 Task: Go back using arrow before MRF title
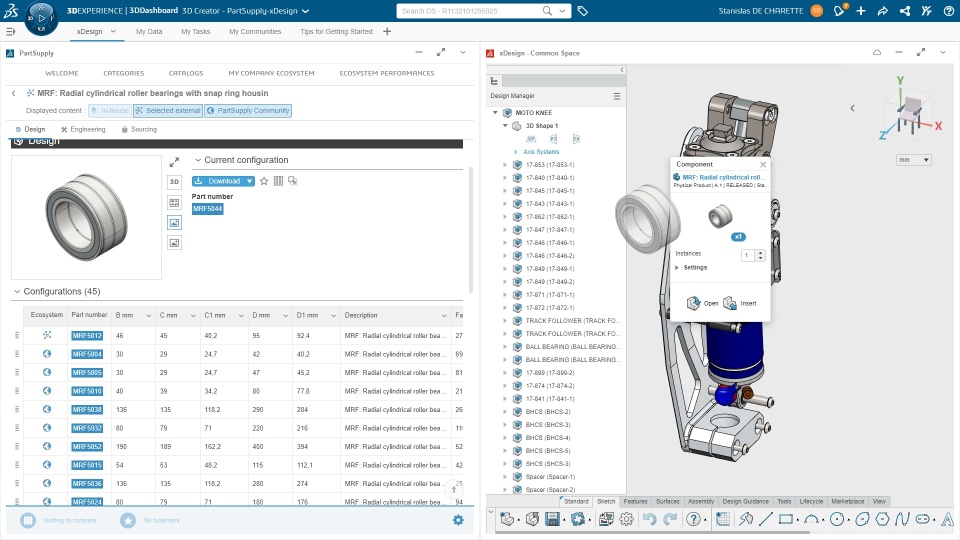click(x=13, y=94)
